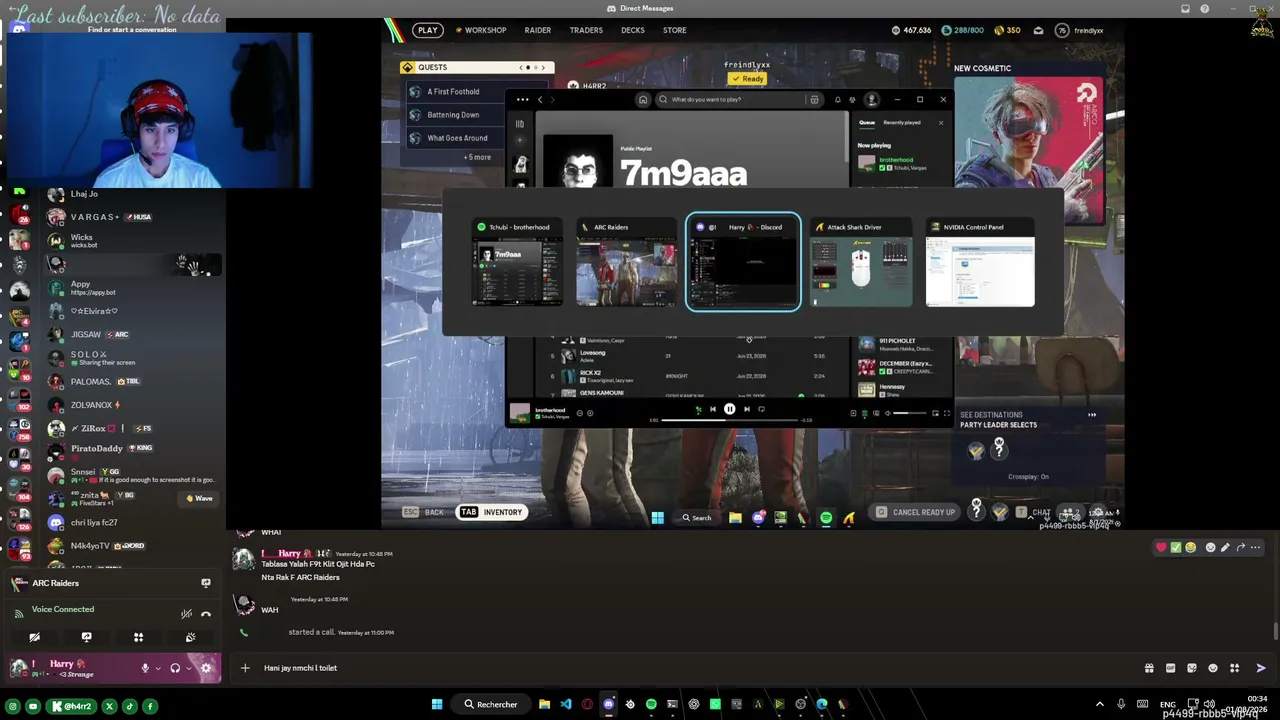
Task: Go to the previous Spotify track
Action: 713,409
